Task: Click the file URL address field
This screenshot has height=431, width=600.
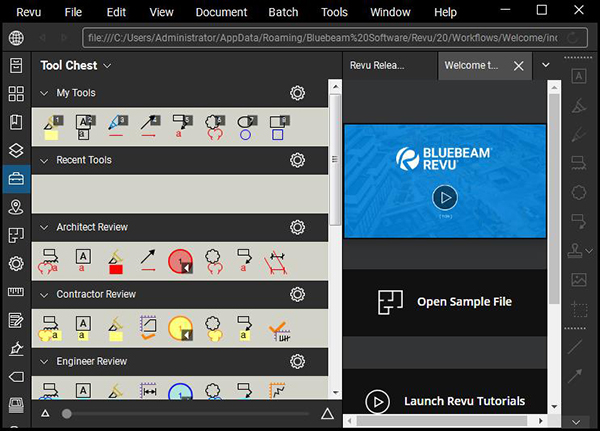Action: 335,38
